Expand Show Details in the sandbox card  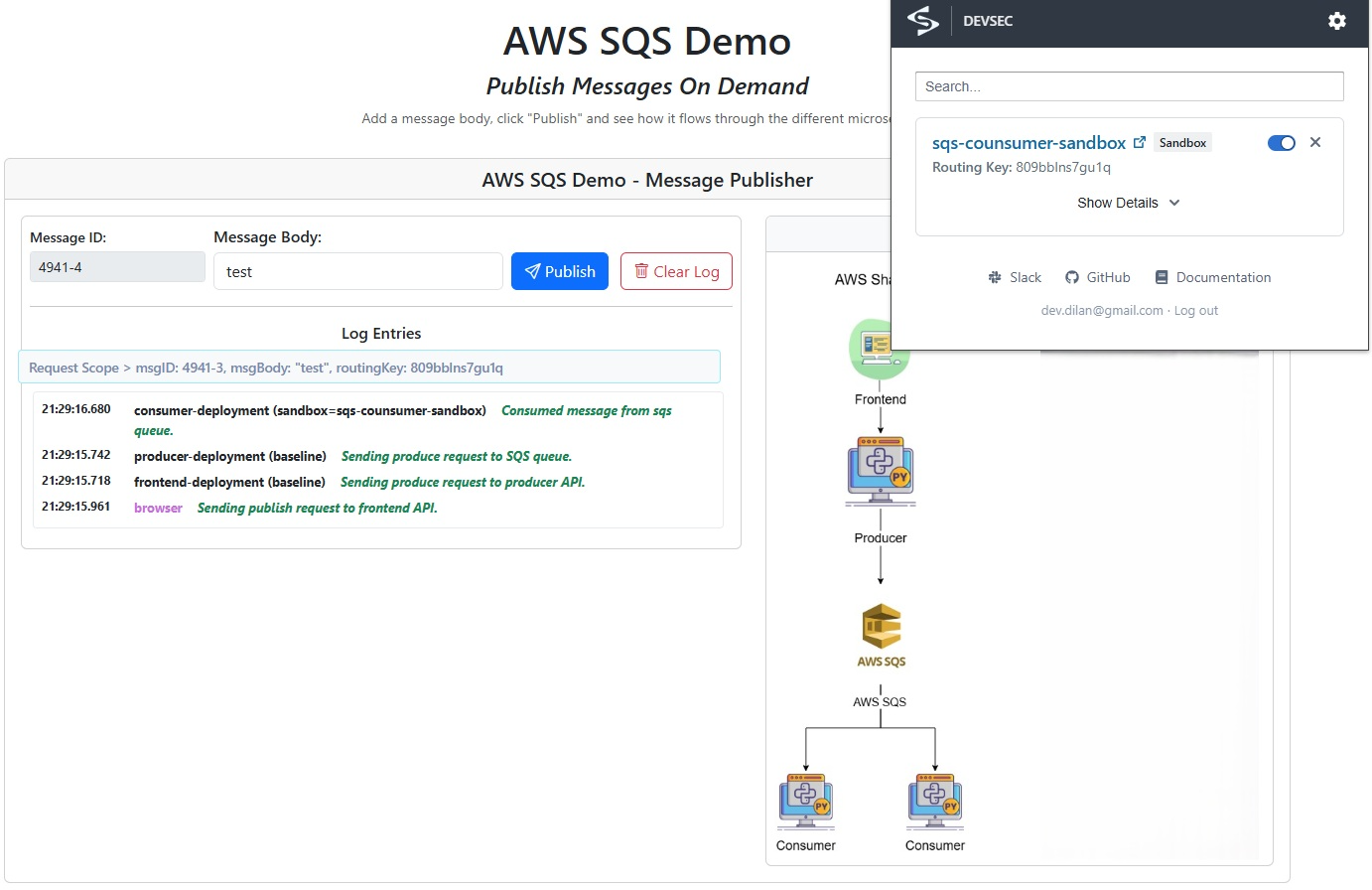tap(1129, 203)
